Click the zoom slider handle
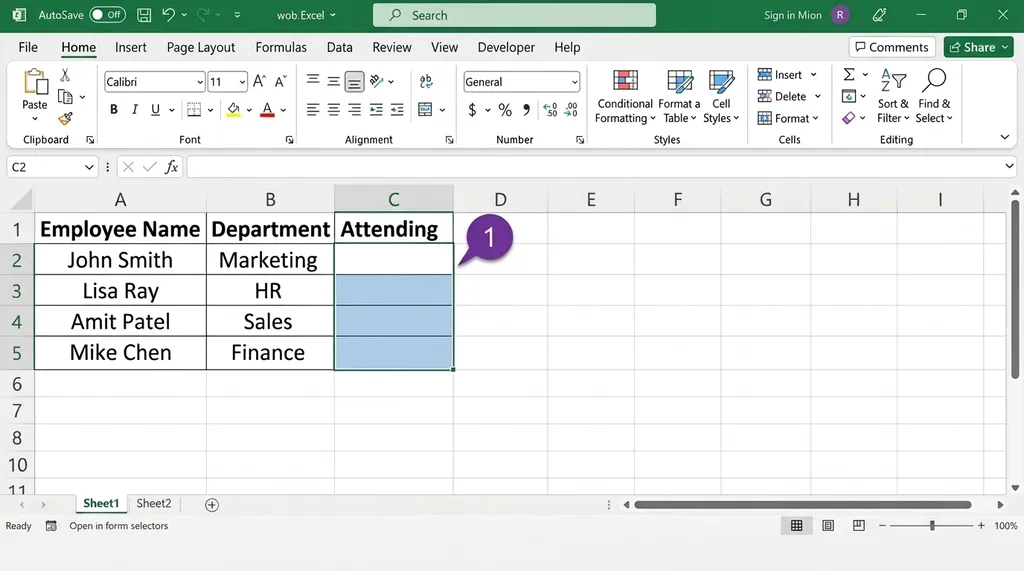This screenshot has height=571, width=1024. pyautogui.click(x=932, y=525)
